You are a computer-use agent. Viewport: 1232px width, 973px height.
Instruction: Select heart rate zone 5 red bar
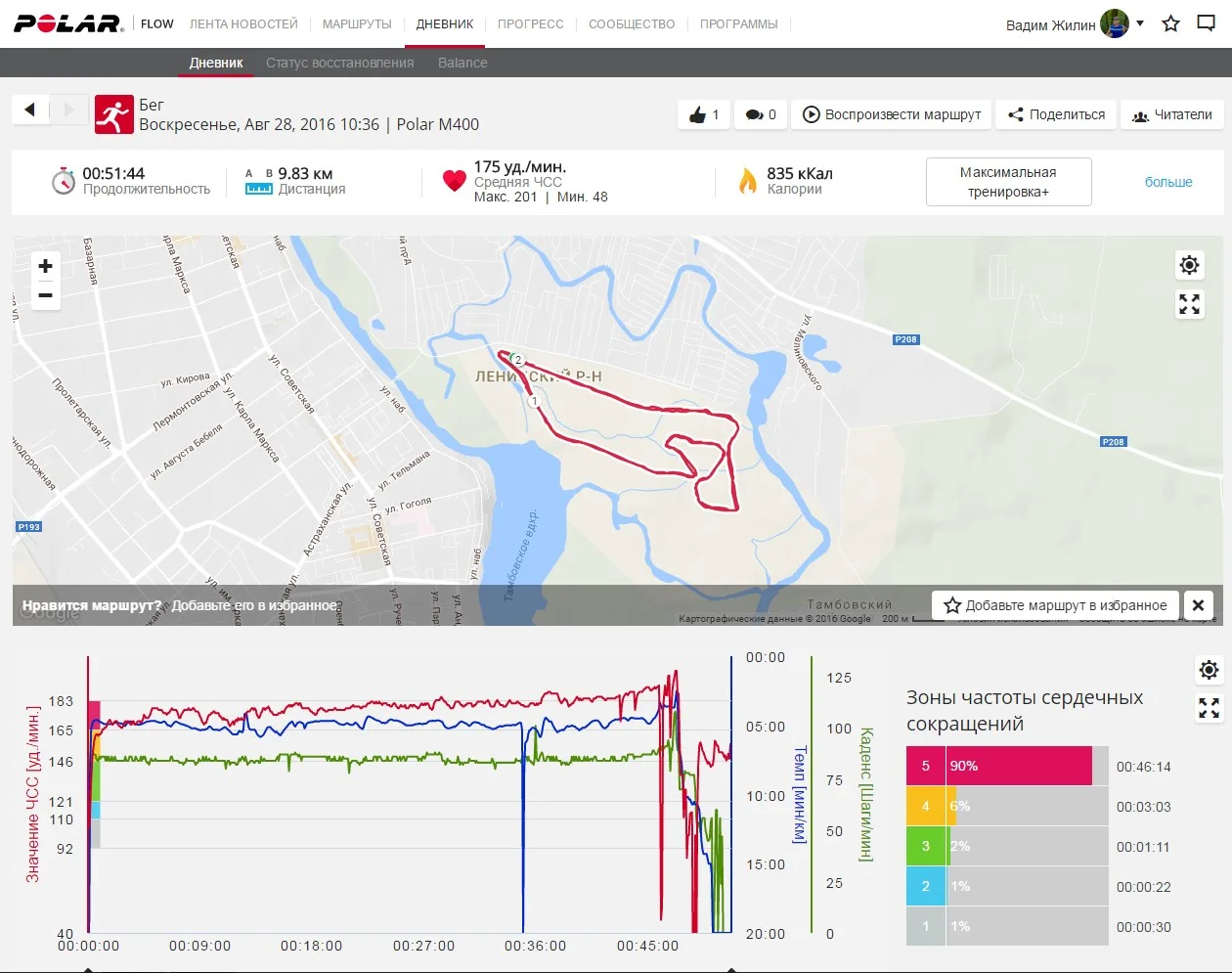click(1017, 766)
